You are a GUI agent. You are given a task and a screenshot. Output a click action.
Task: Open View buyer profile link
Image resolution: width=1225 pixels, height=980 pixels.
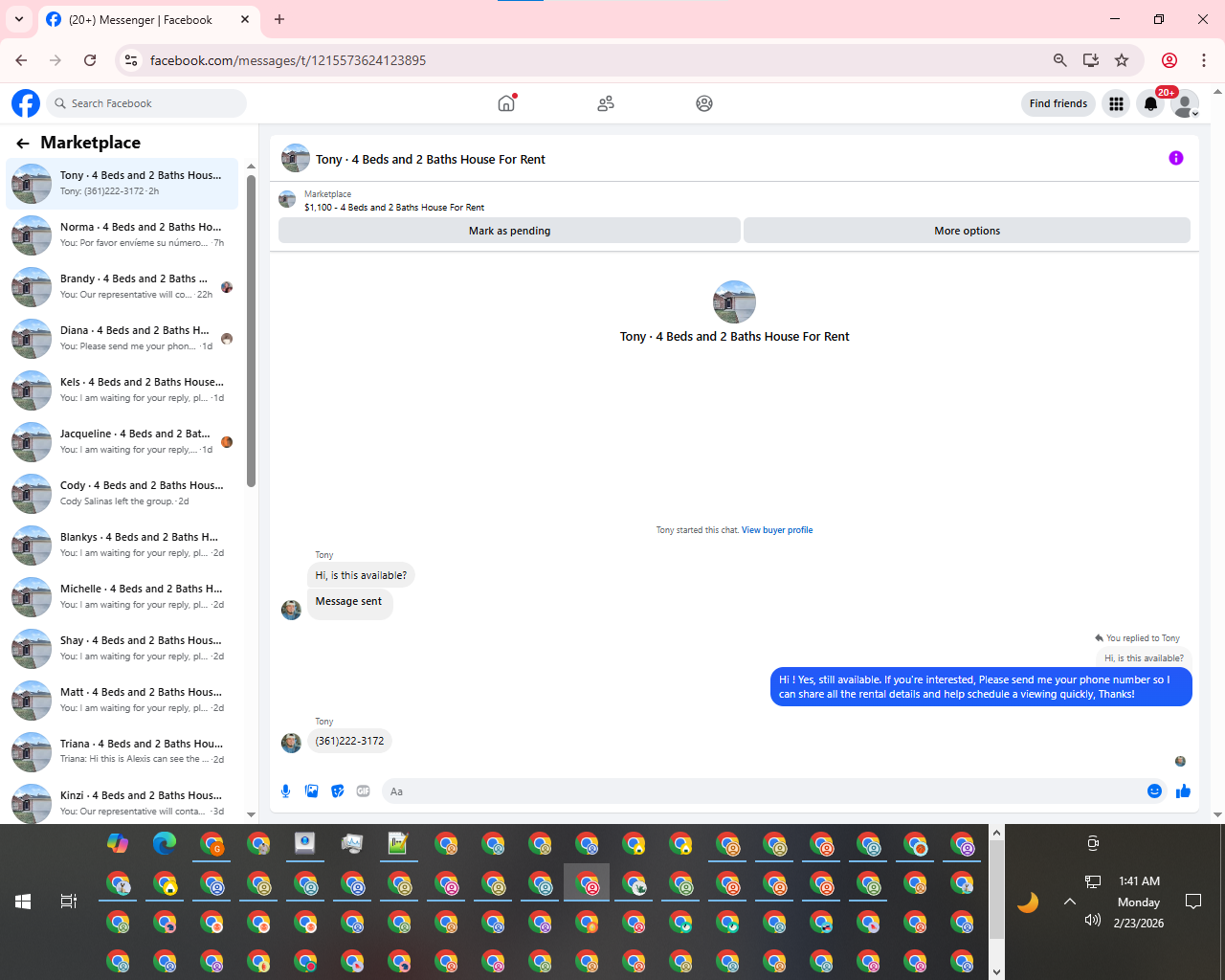point(777,530)
